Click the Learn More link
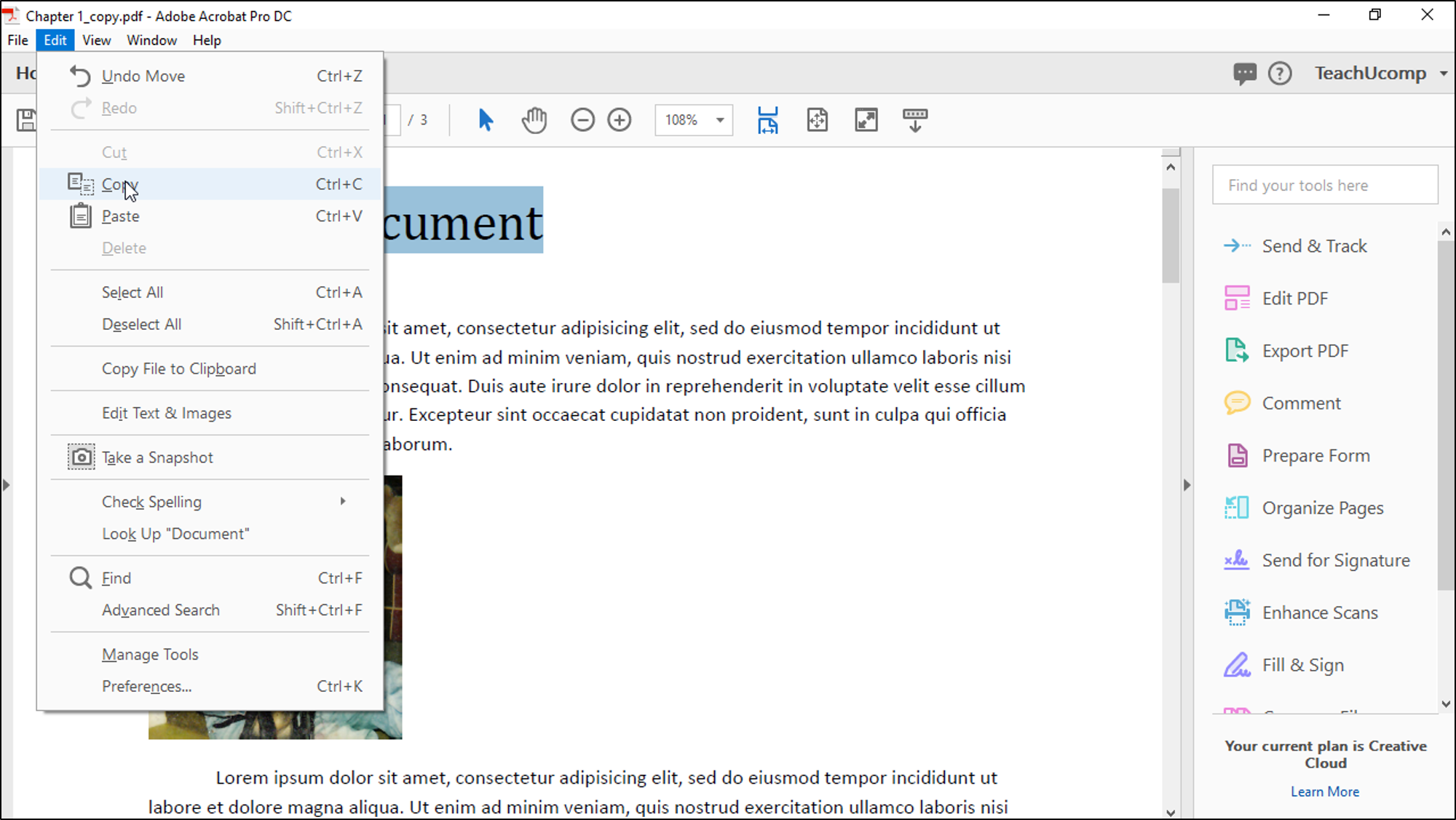 point(1324,791)
